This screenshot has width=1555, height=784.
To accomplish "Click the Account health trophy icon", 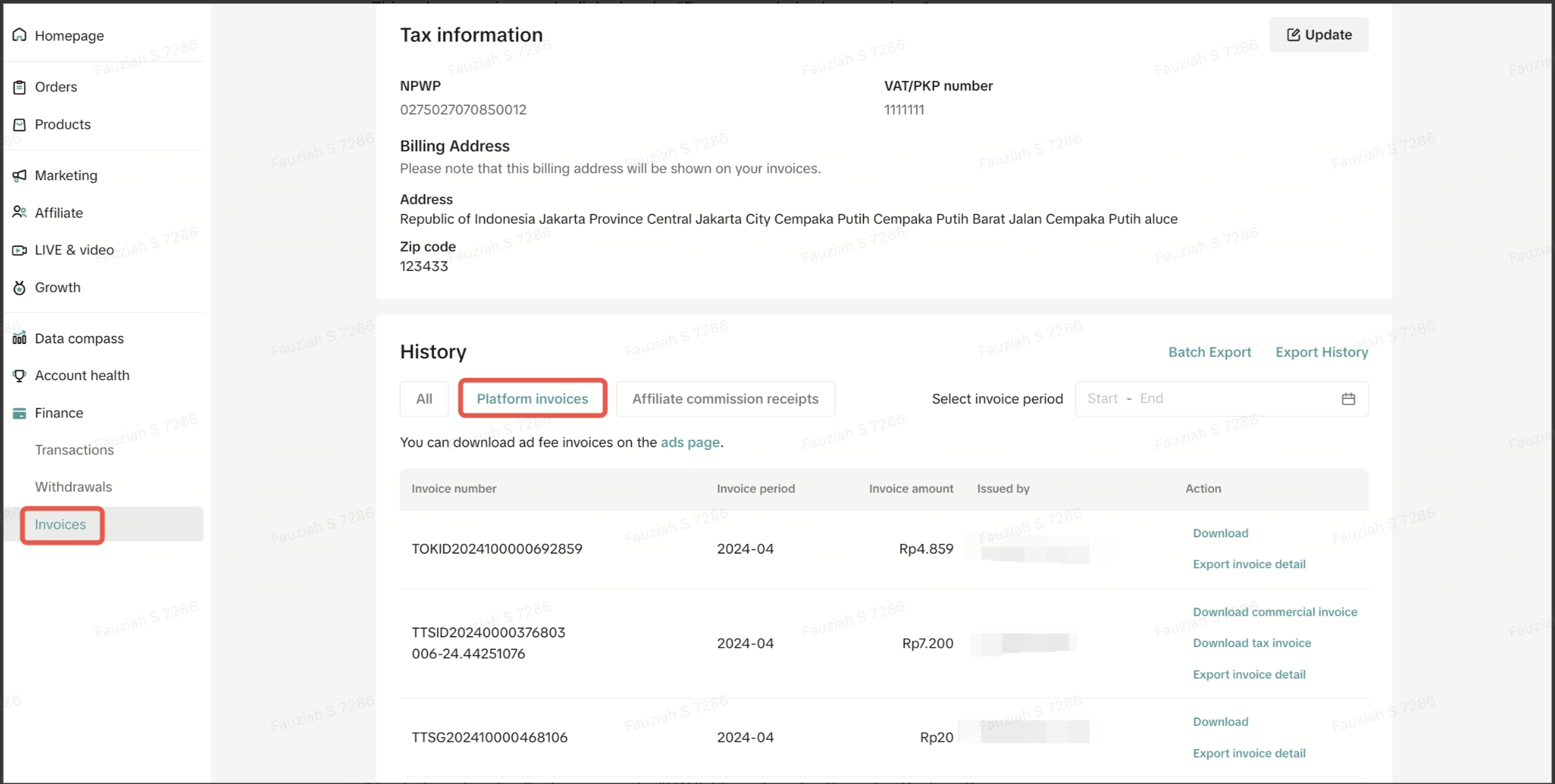I will click(20, 375).
